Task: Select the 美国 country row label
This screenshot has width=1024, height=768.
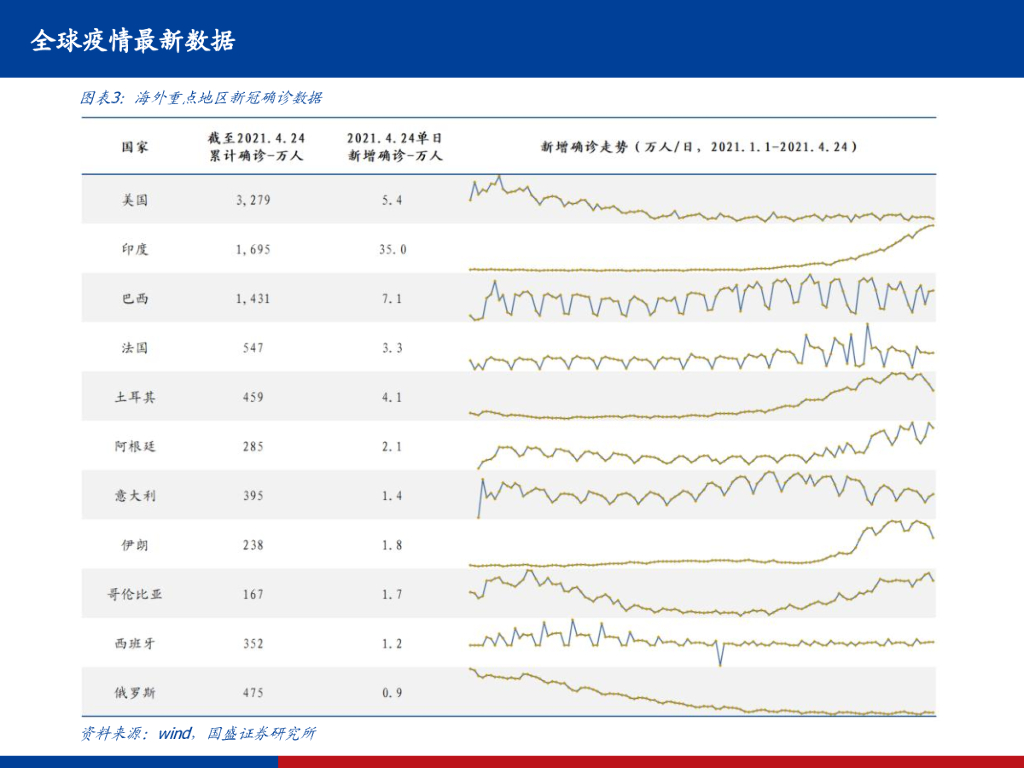Action: 135,200
